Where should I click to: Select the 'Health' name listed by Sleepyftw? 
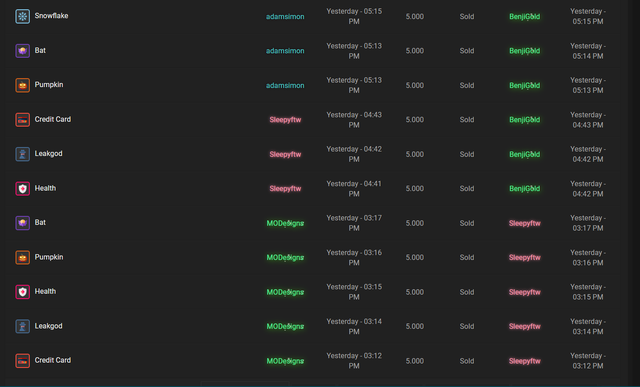(x=45, y=188)
